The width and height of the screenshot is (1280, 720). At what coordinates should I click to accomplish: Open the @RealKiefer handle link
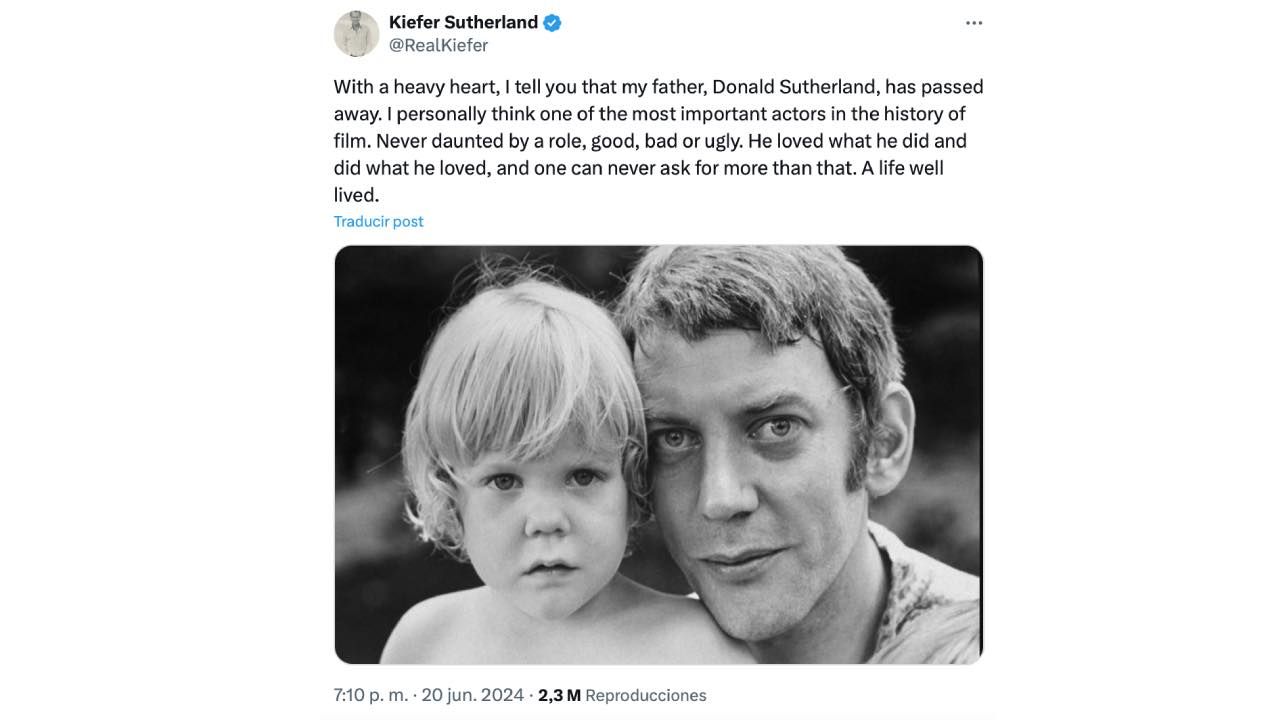click(x=438, y=45)
